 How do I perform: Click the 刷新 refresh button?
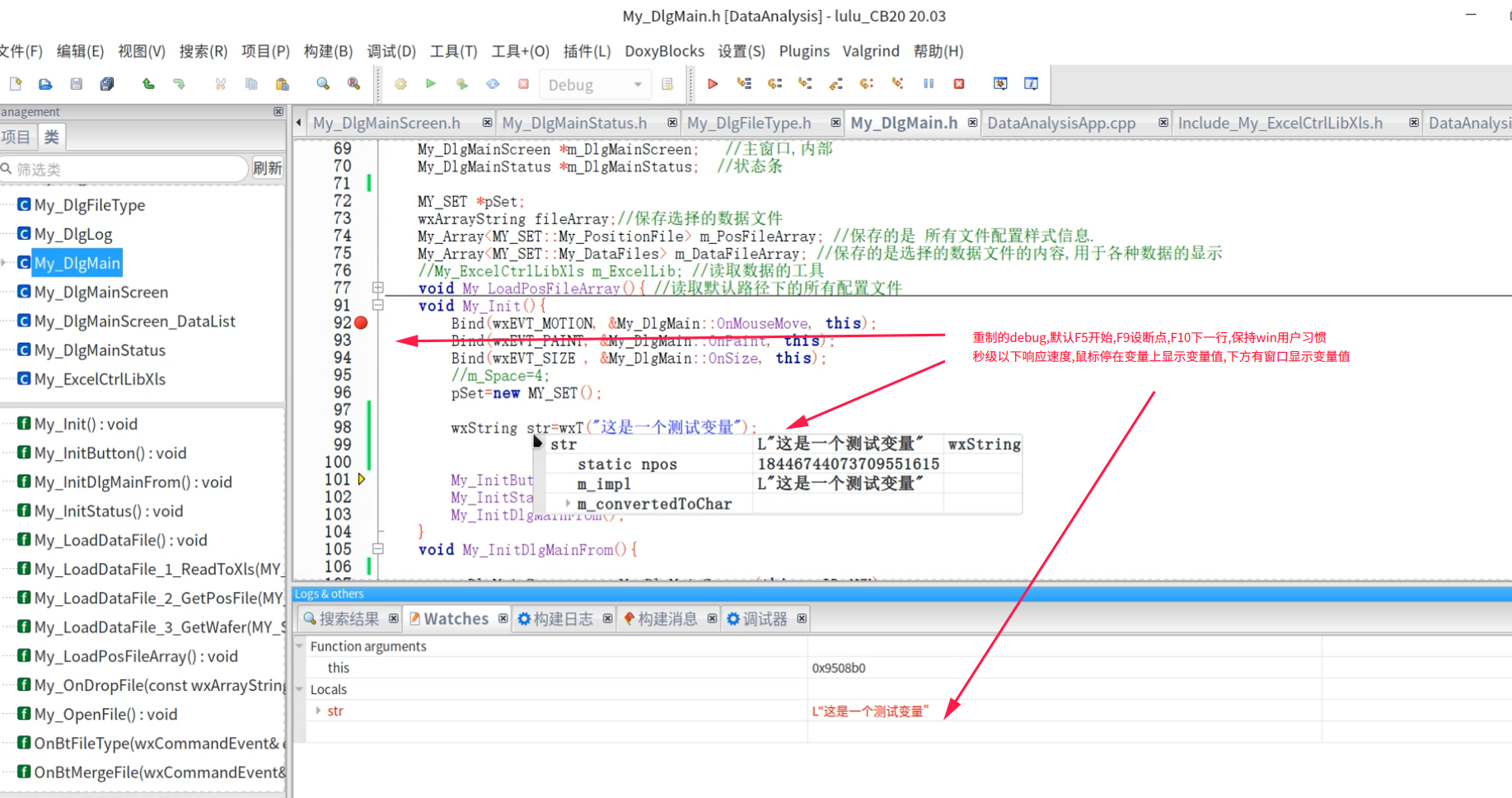(x=267, y=168)
